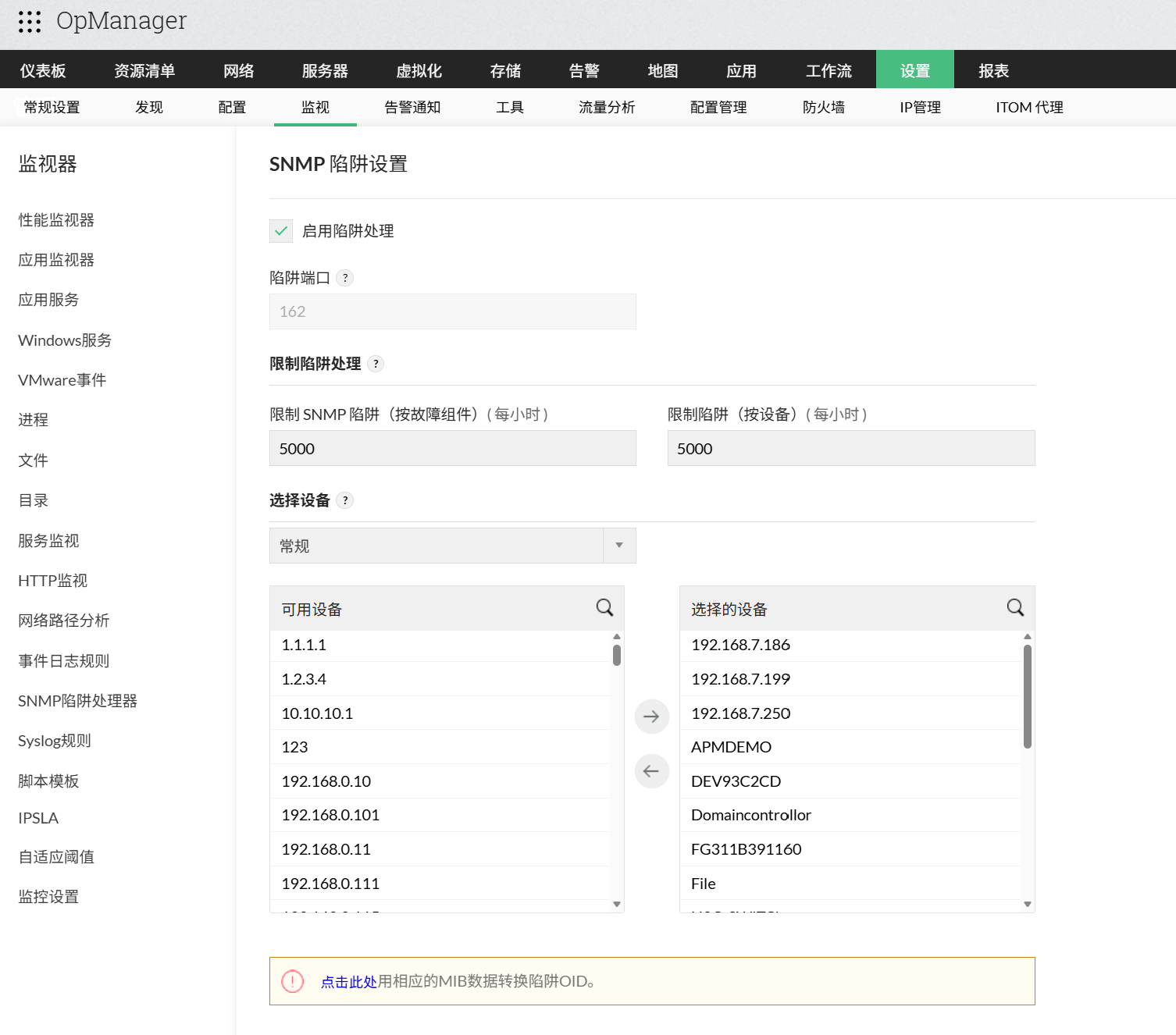
Task: Switch to the 告警通知 tab
Action: click(x=412, y=108)
